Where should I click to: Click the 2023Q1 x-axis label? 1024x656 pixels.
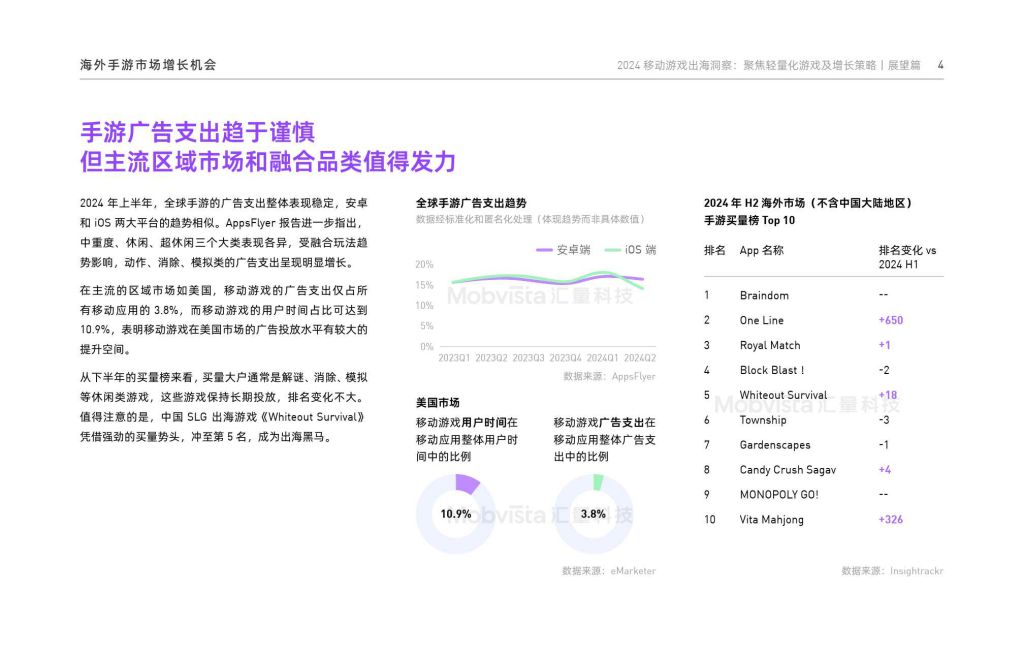(454, 358)
